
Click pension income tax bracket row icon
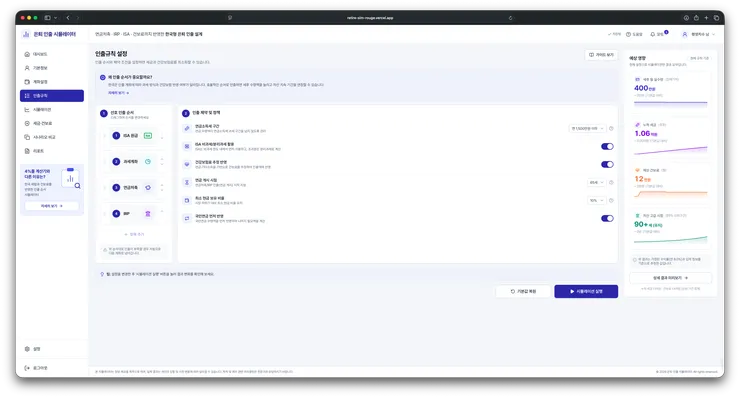tap(187, 128)
